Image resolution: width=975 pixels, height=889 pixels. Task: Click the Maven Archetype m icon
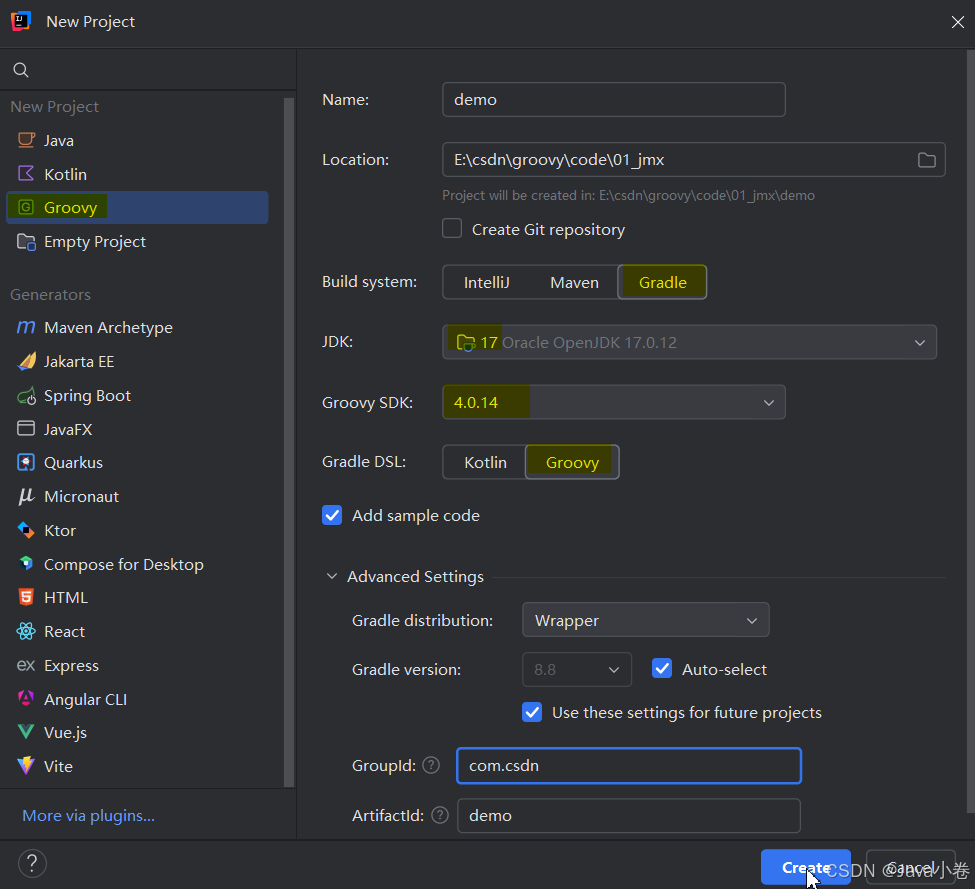click(26, 327)
